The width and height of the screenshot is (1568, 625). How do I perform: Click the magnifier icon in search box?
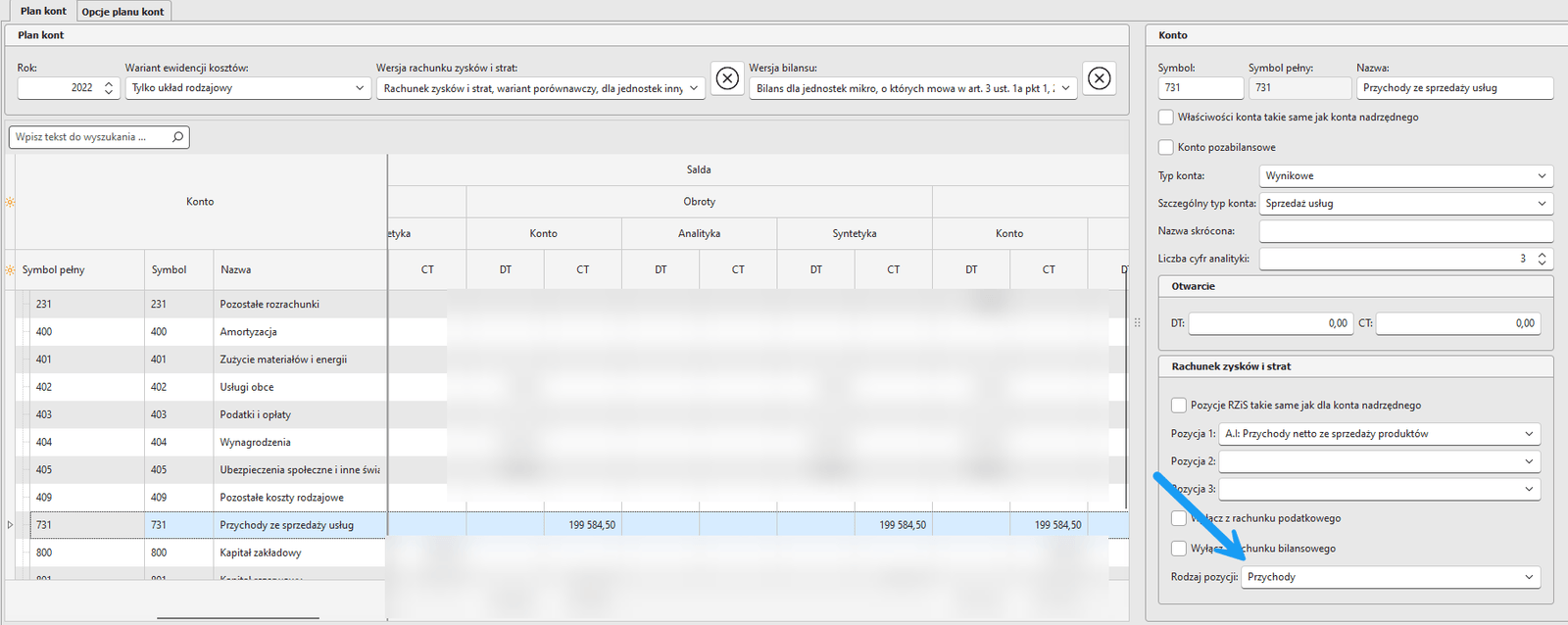point(177,137)
